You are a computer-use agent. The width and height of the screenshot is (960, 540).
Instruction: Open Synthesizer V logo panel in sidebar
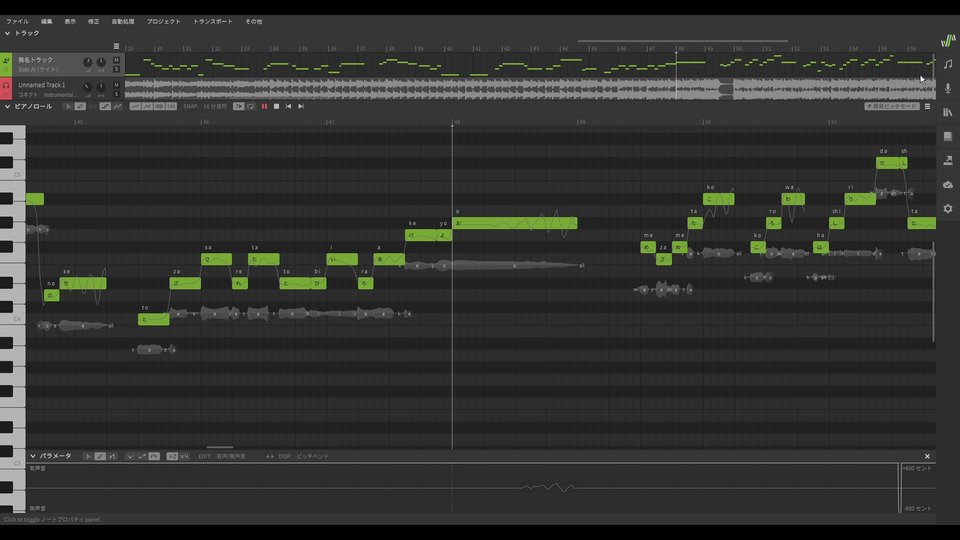tap(948, 40)
